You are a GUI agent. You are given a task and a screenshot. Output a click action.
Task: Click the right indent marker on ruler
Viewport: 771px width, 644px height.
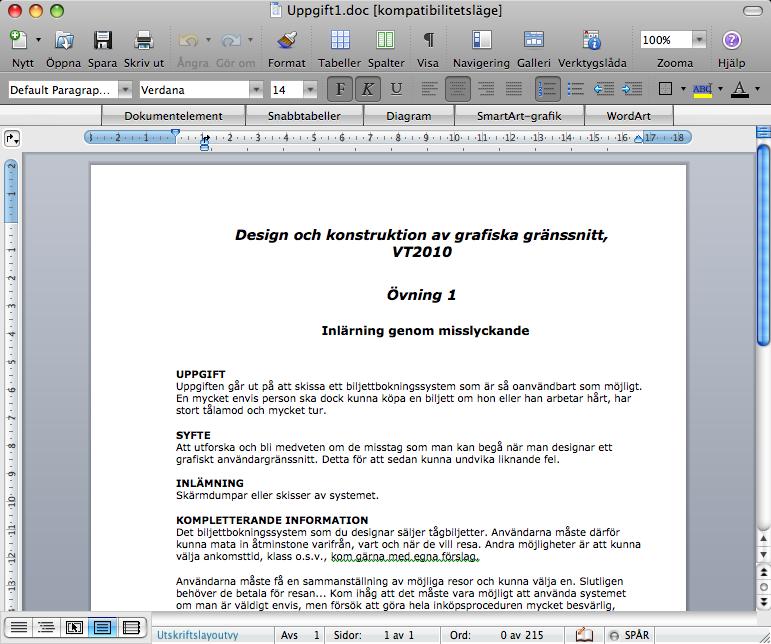[x=638, y=139]
